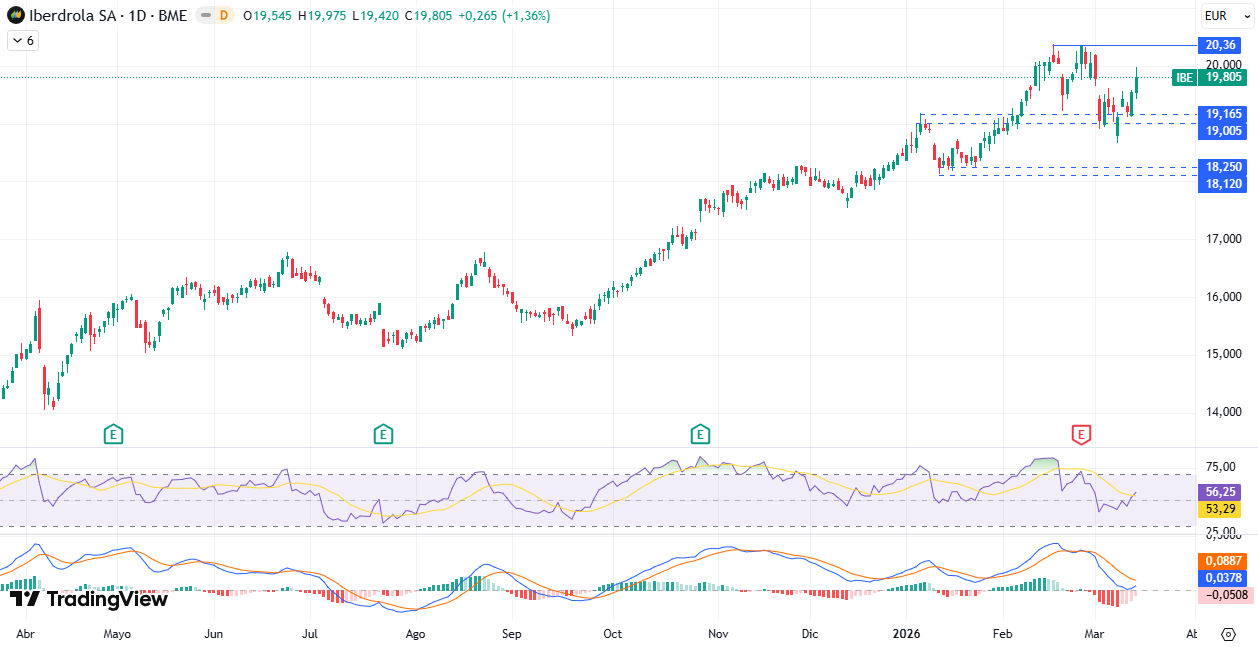Image resolution: width=1258 pixels, height=647 pixels.
Task: Click the RSI value label 56,25
Action: coord(1222,492)
